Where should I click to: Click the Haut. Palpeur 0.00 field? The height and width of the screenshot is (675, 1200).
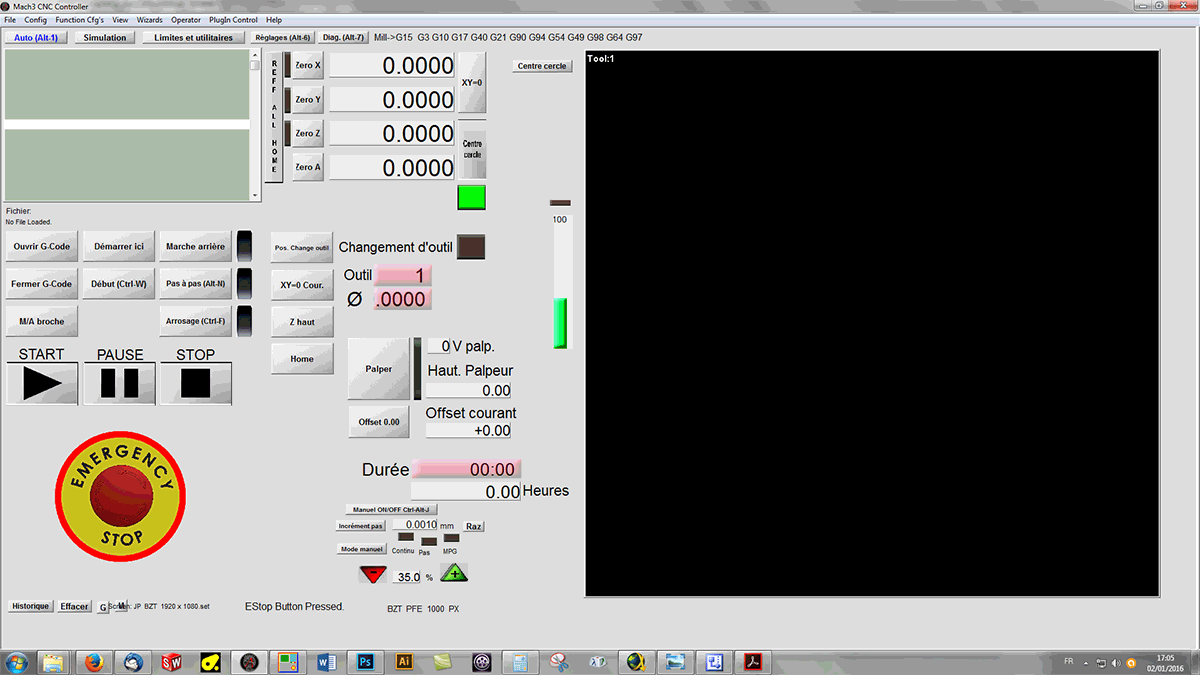point(469,390)
